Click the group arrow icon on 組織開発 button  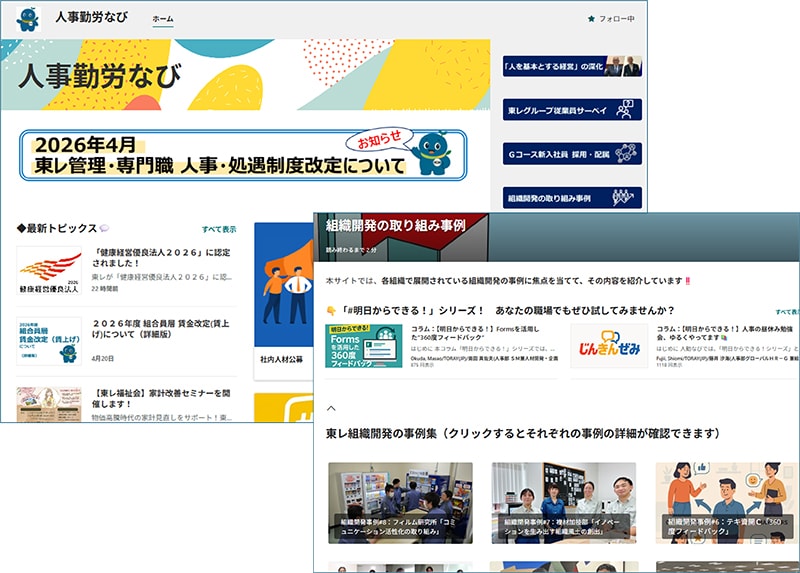pos(623,197)
